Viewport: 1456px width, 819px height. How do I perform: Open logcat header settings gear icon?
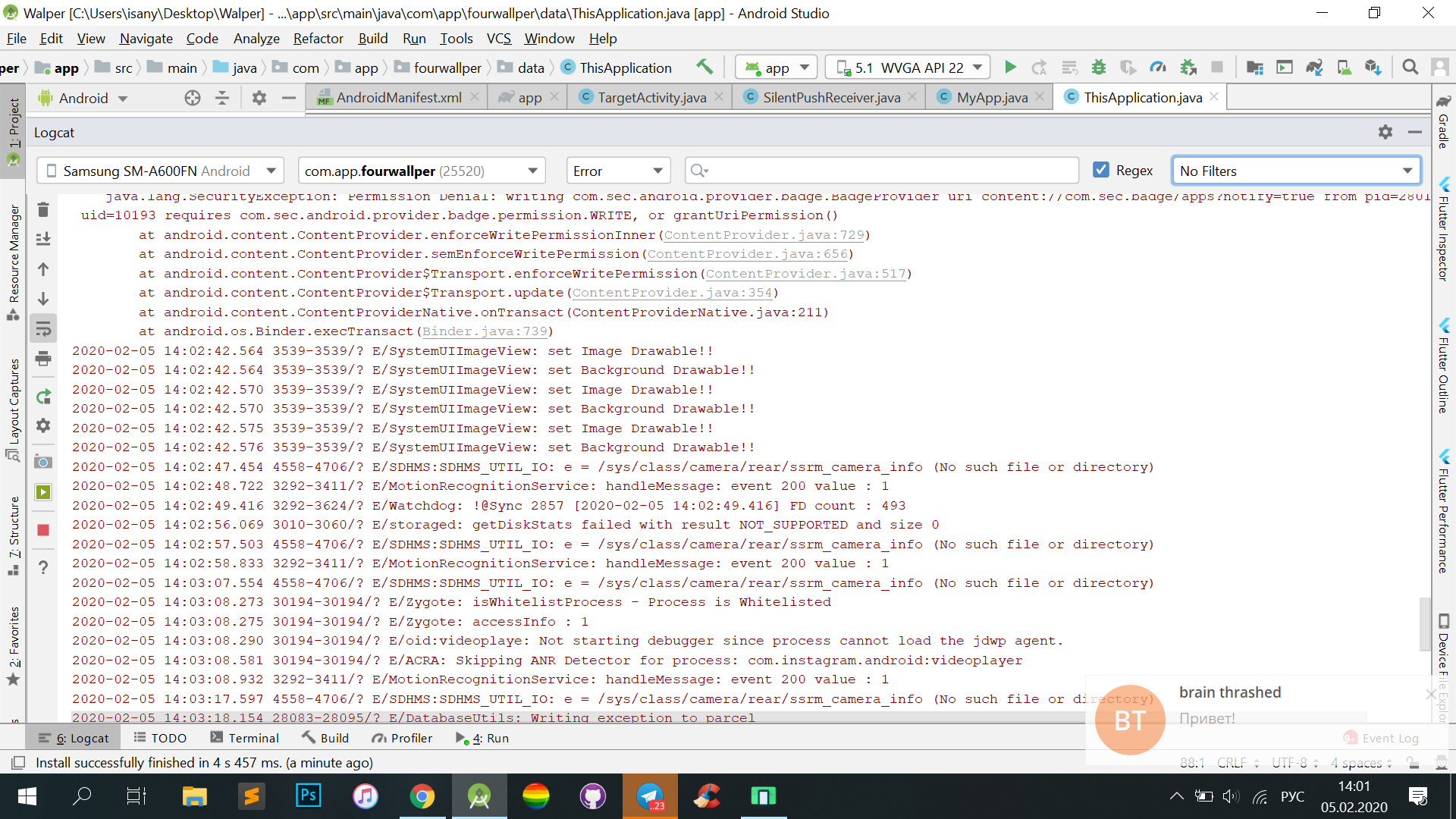coord(43,425)
